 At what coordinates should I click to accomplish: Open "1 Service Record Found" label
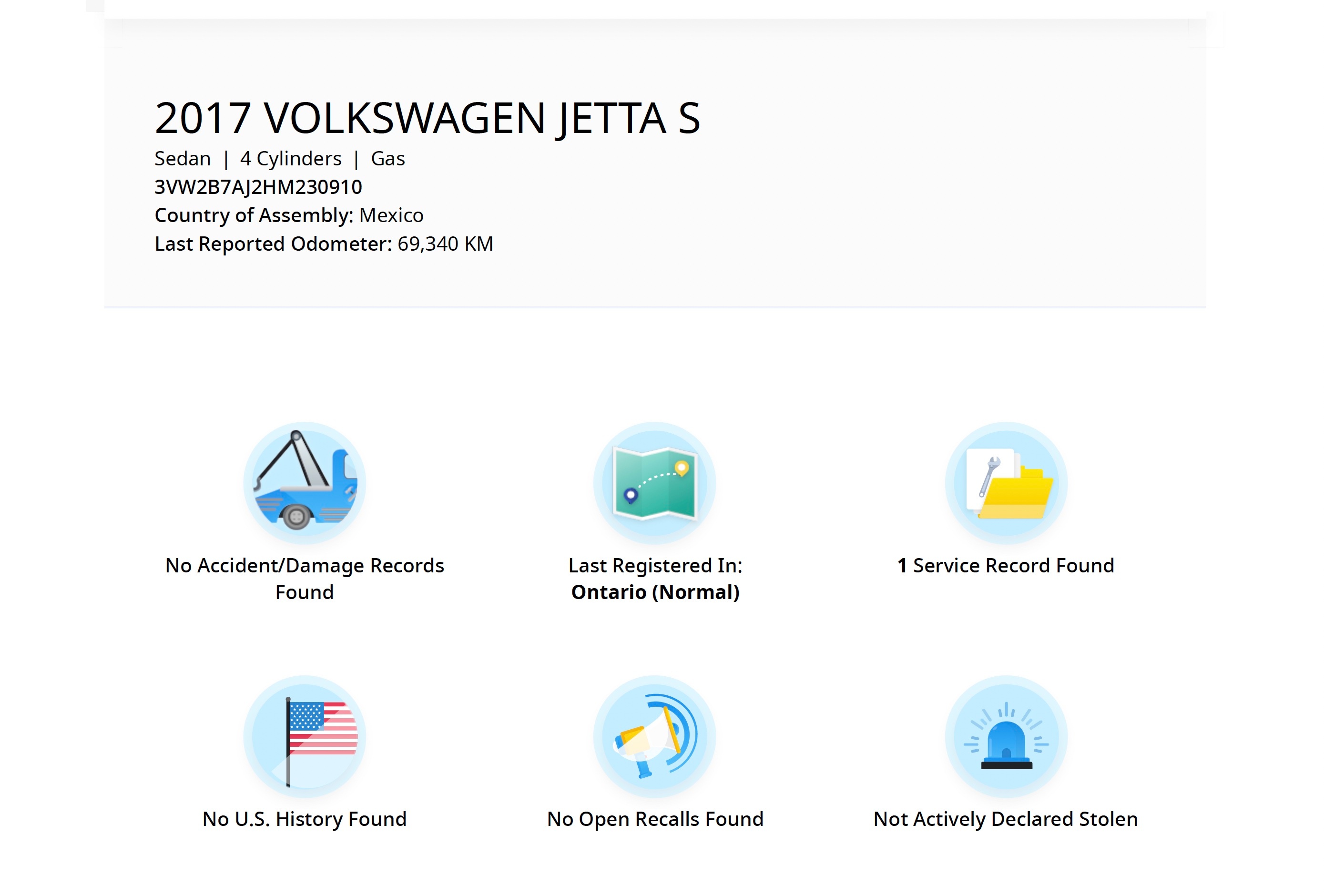coord(1006,565)
